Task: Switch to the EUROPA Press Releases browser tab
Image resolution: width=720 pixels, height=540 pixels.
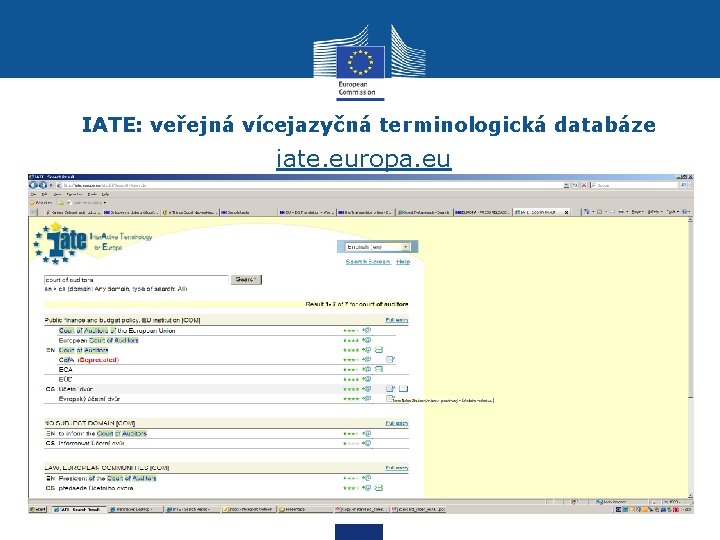Action: click(482, 212)
